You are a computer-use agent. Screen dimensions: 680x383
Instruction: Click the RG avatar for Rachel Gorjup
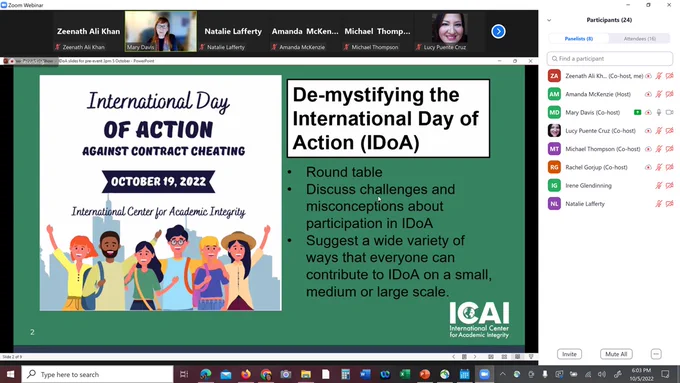pos(554,167)
